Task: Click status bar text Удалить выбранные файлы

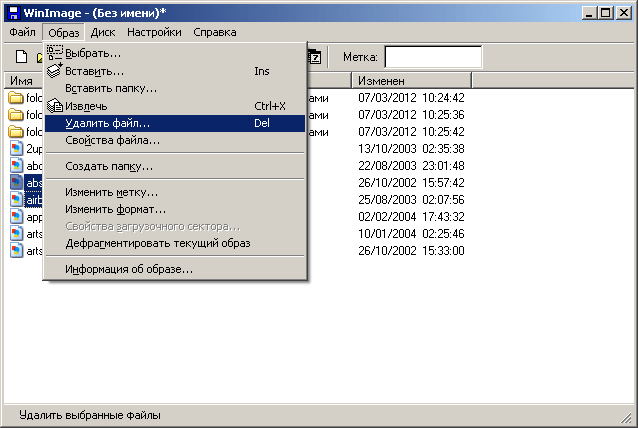Action: (x=90, y=415)
